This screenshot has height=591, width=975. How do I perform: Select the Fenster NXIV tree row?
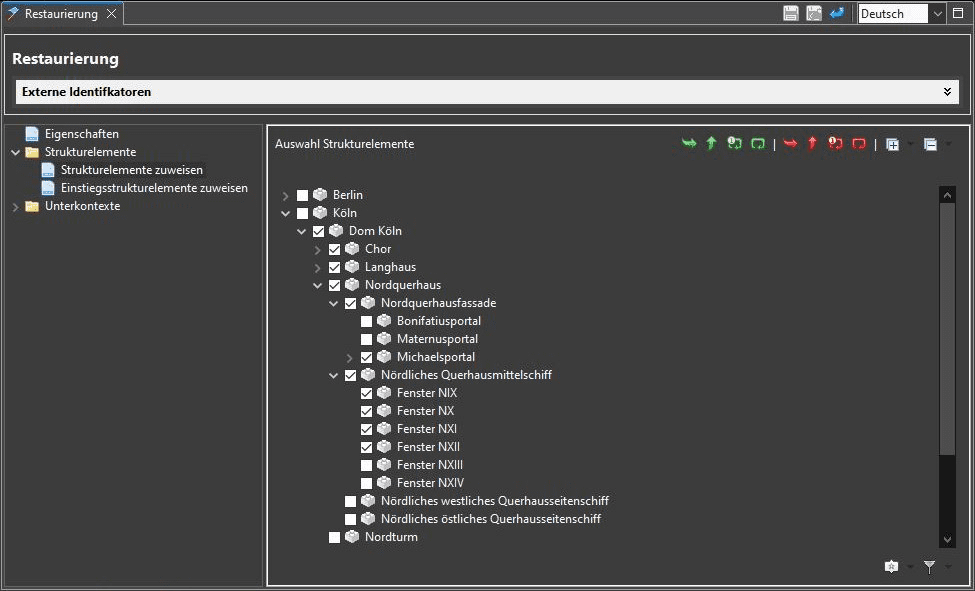pyautogui.click(x=430, y=483)
